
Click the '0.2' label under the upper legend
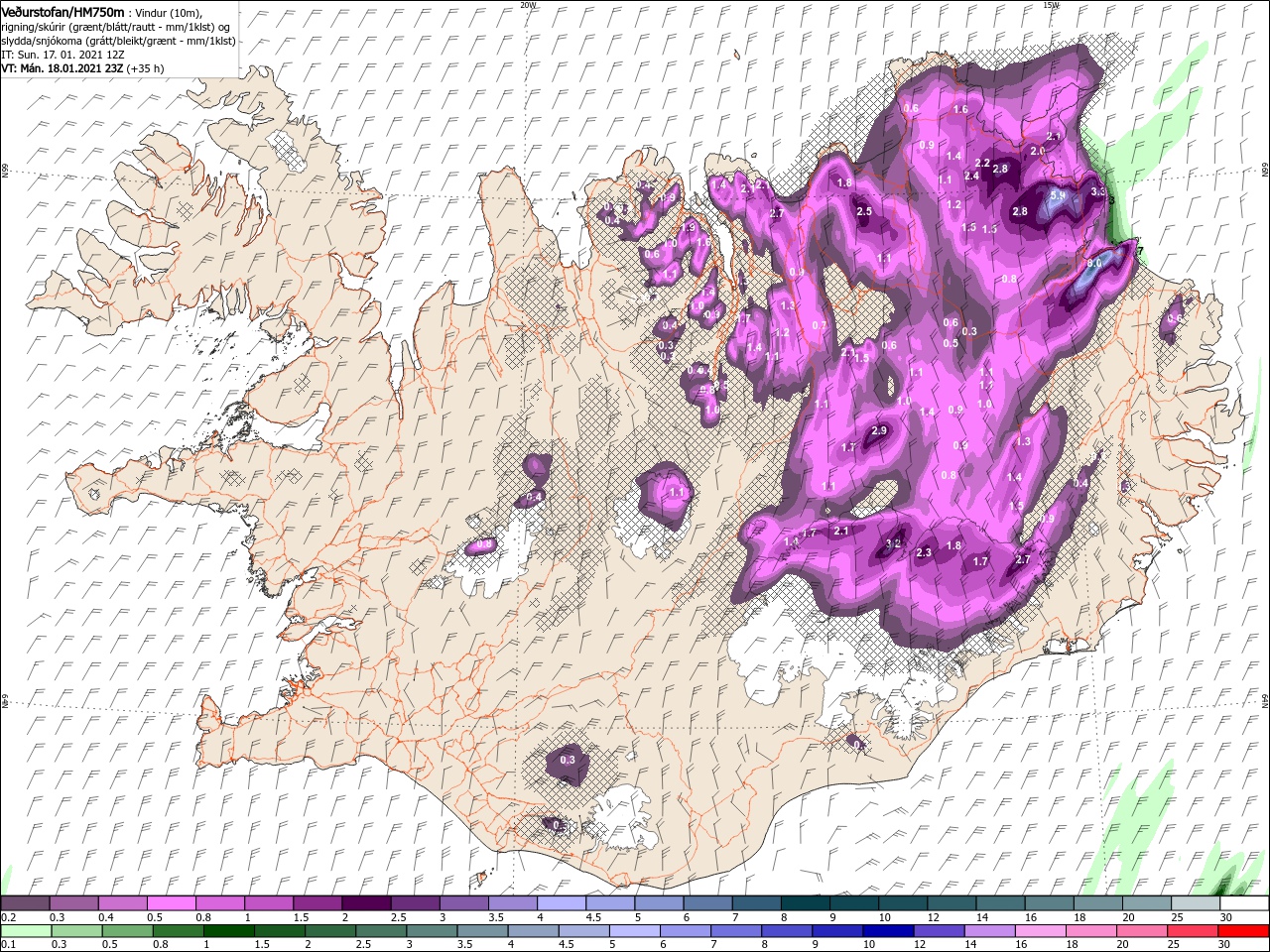(7, 917)
